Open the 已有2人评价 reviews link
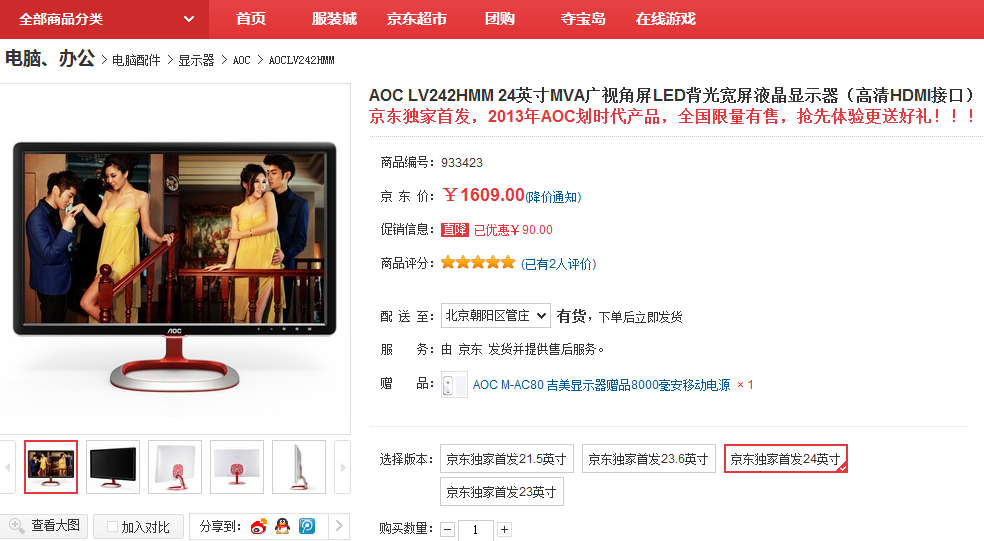The width and height of the screenshot is (984, 541). [x=559, y=264]
